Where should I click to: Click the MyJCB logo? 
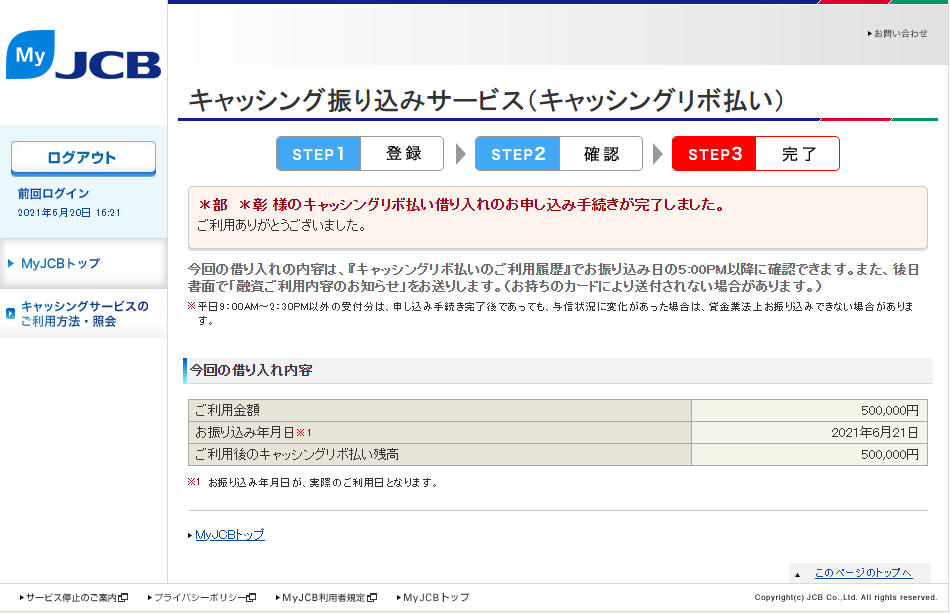(83, 56)
